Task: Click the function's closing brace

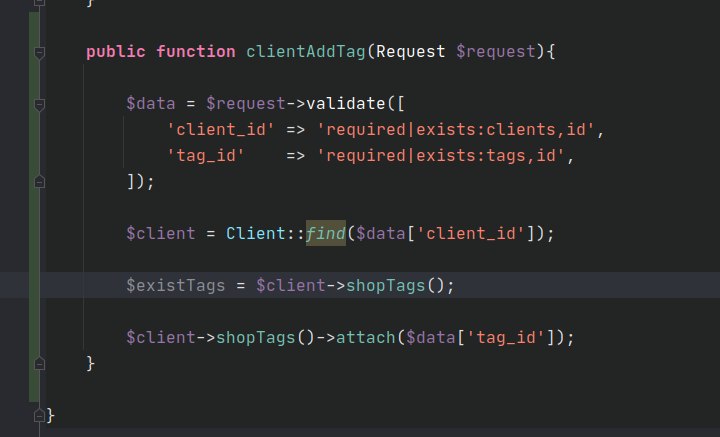Action: (x=90, y=364)
